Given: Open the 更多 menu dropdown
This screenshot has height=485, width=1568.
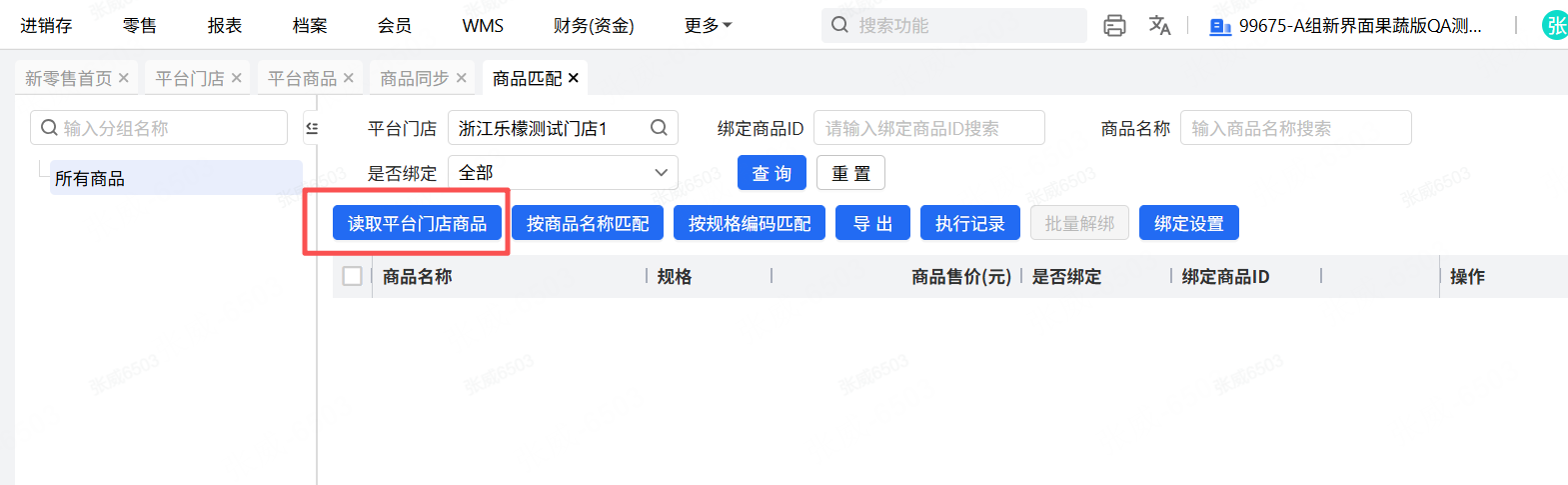Looking at the screenshot, I should tap(708, 26).
